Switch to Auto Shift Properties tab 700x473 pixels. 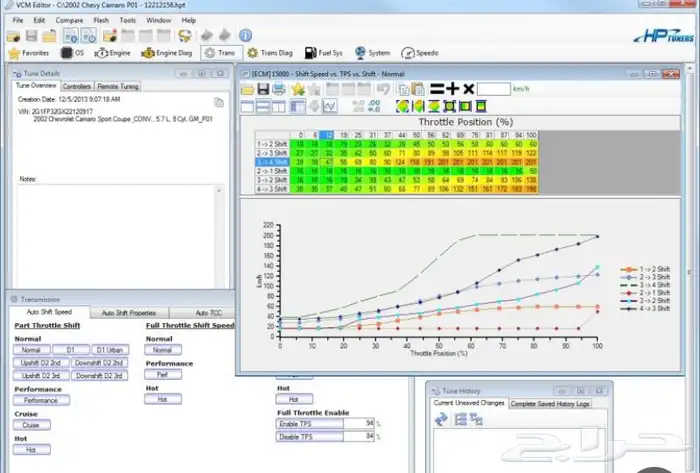tap(128, 313)
